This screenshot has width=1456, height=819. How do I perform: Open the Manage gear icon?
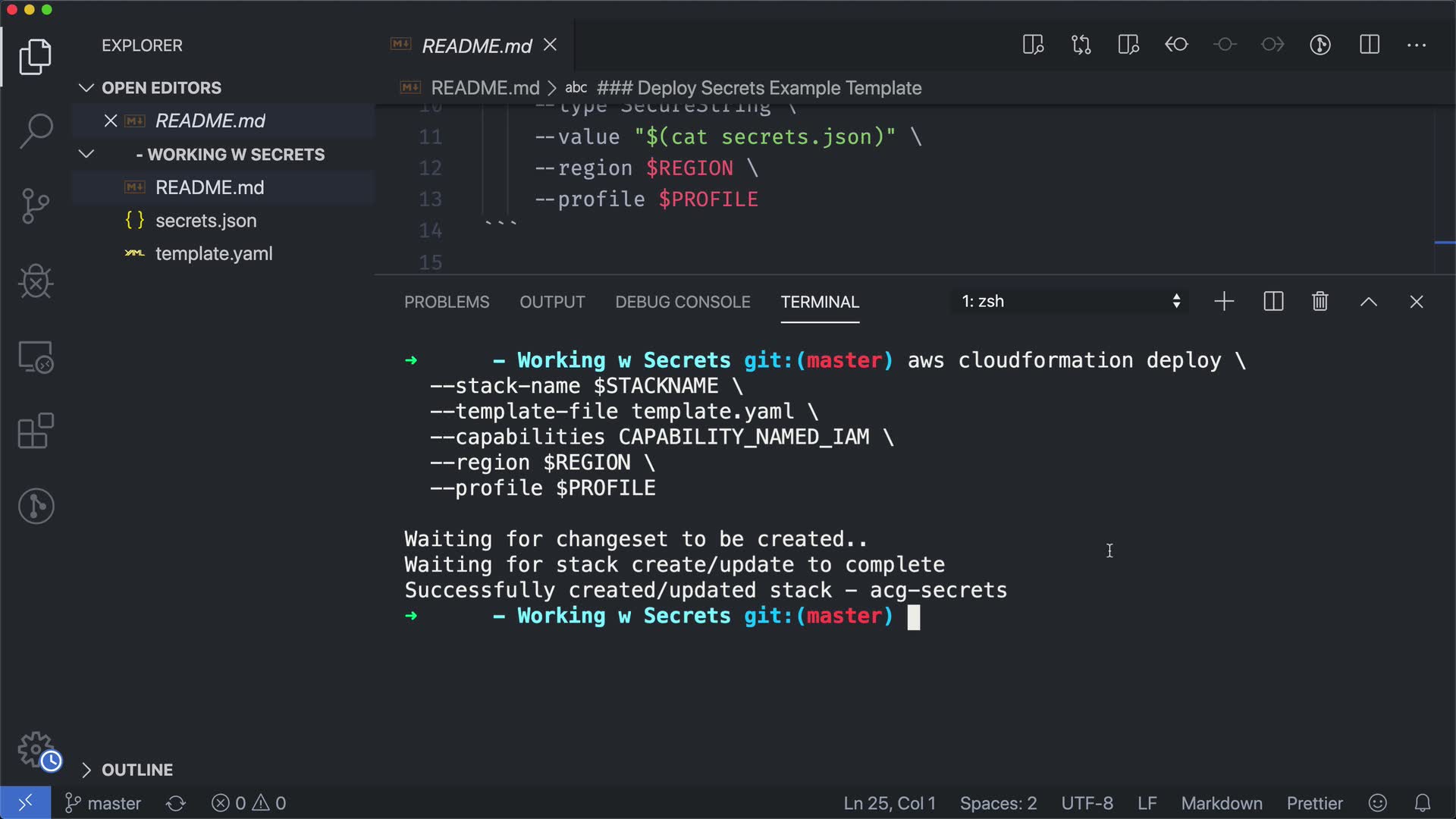36,749
